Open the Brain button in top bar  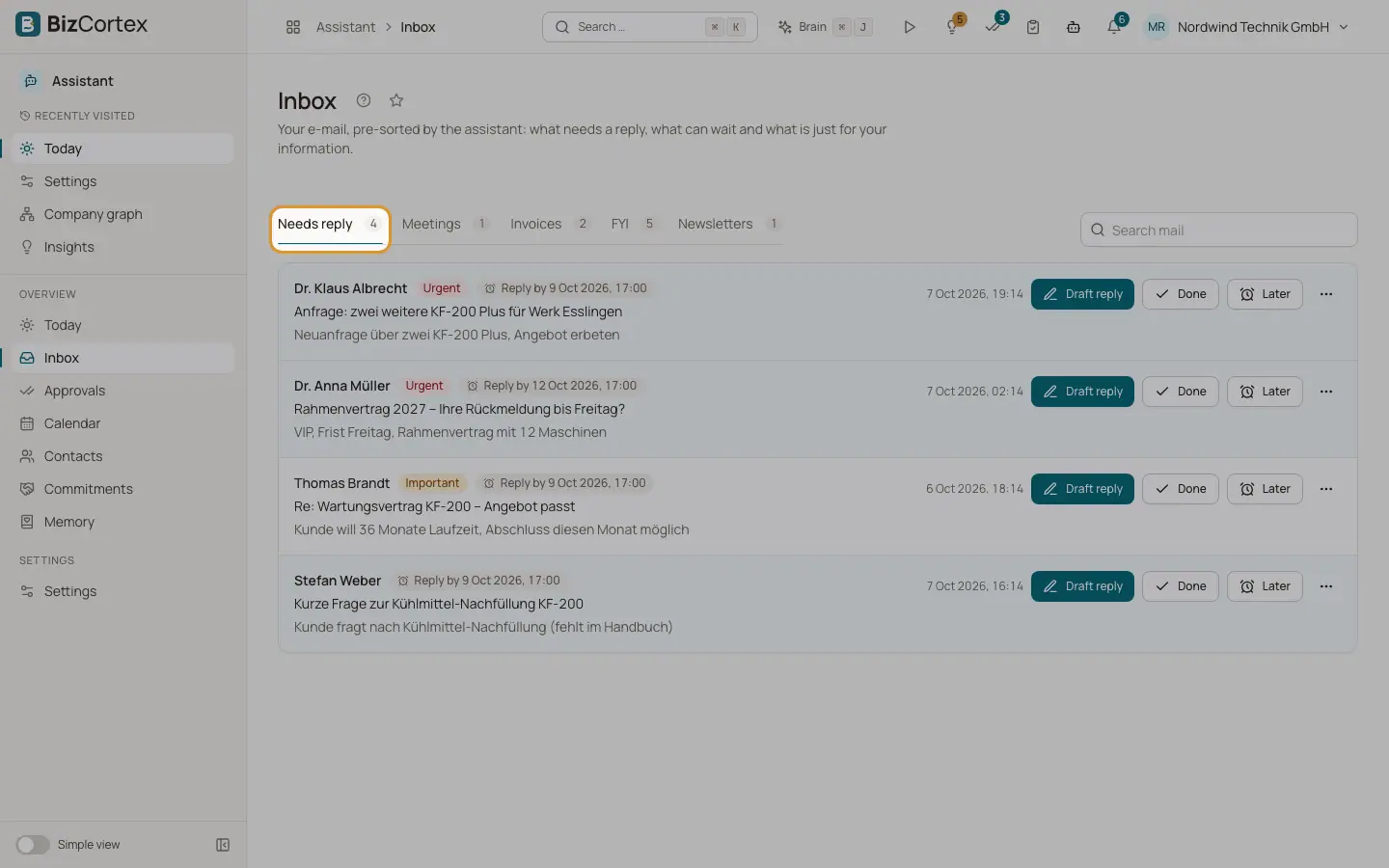point(826,27)
